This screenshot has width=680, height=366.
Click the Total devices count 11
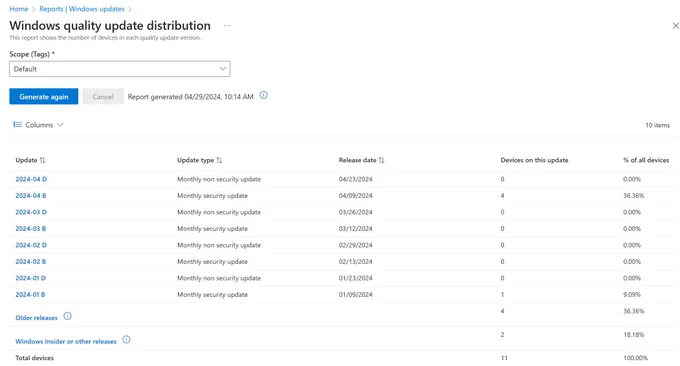(504, 358)
